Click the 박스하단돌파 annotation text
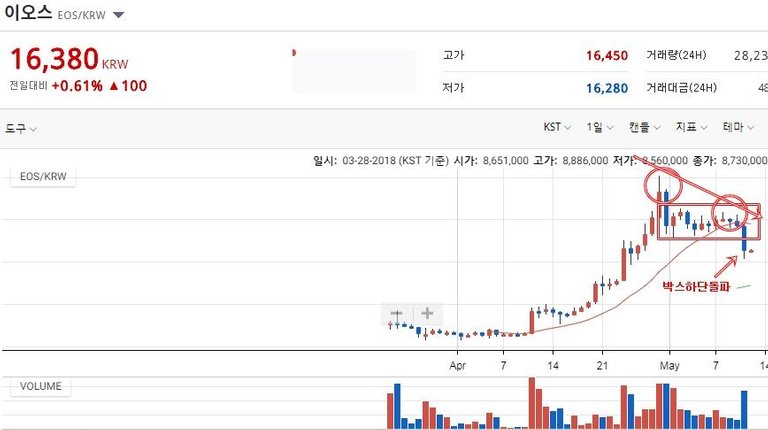The height and width of the screenshot is (430, 768). pyautogui.click(x=696, y=286)
